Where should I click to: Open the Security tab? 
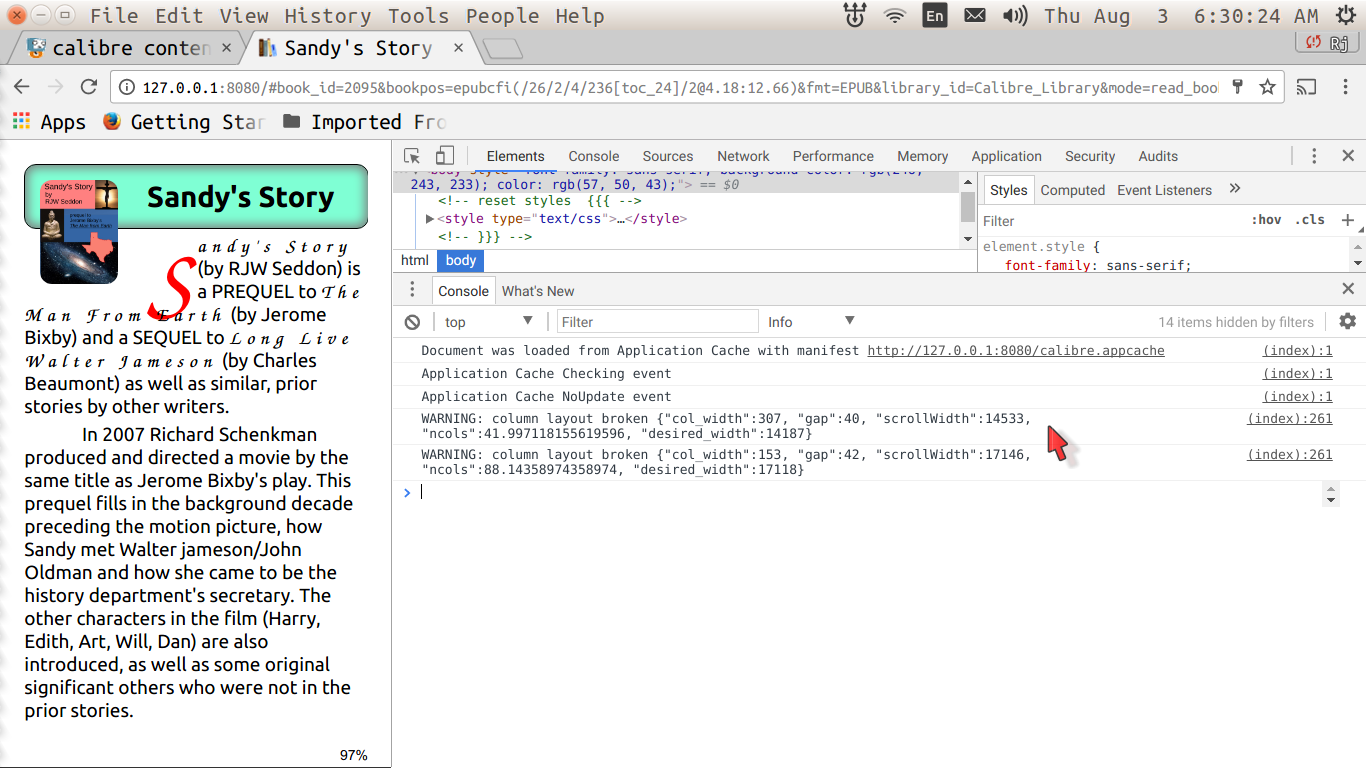coord(1090,156)
